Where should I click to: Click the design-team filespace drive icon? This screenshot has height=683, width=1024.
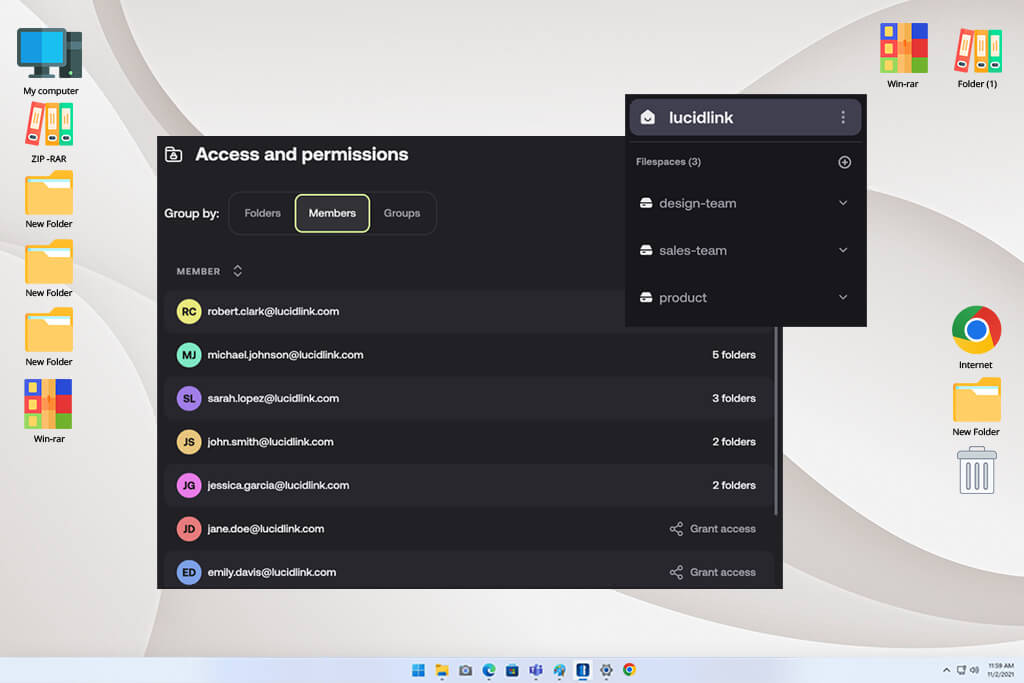646,203
